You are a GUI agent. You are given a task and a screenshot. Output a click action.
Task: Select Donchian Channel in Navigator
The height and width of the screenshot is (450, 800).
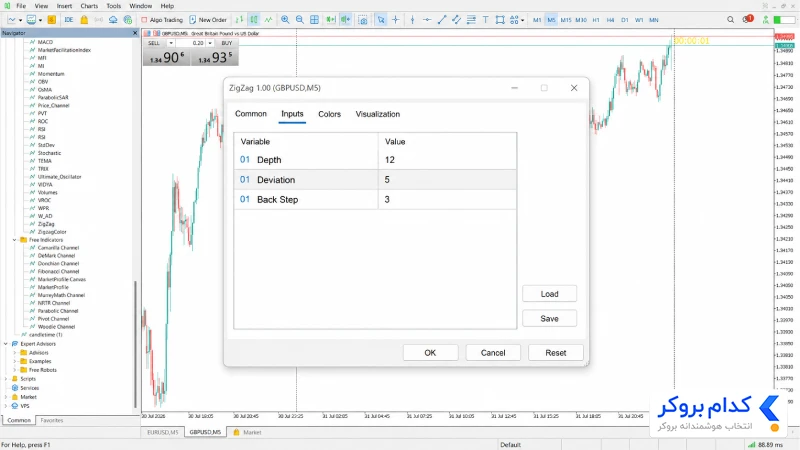pos(58,264)
